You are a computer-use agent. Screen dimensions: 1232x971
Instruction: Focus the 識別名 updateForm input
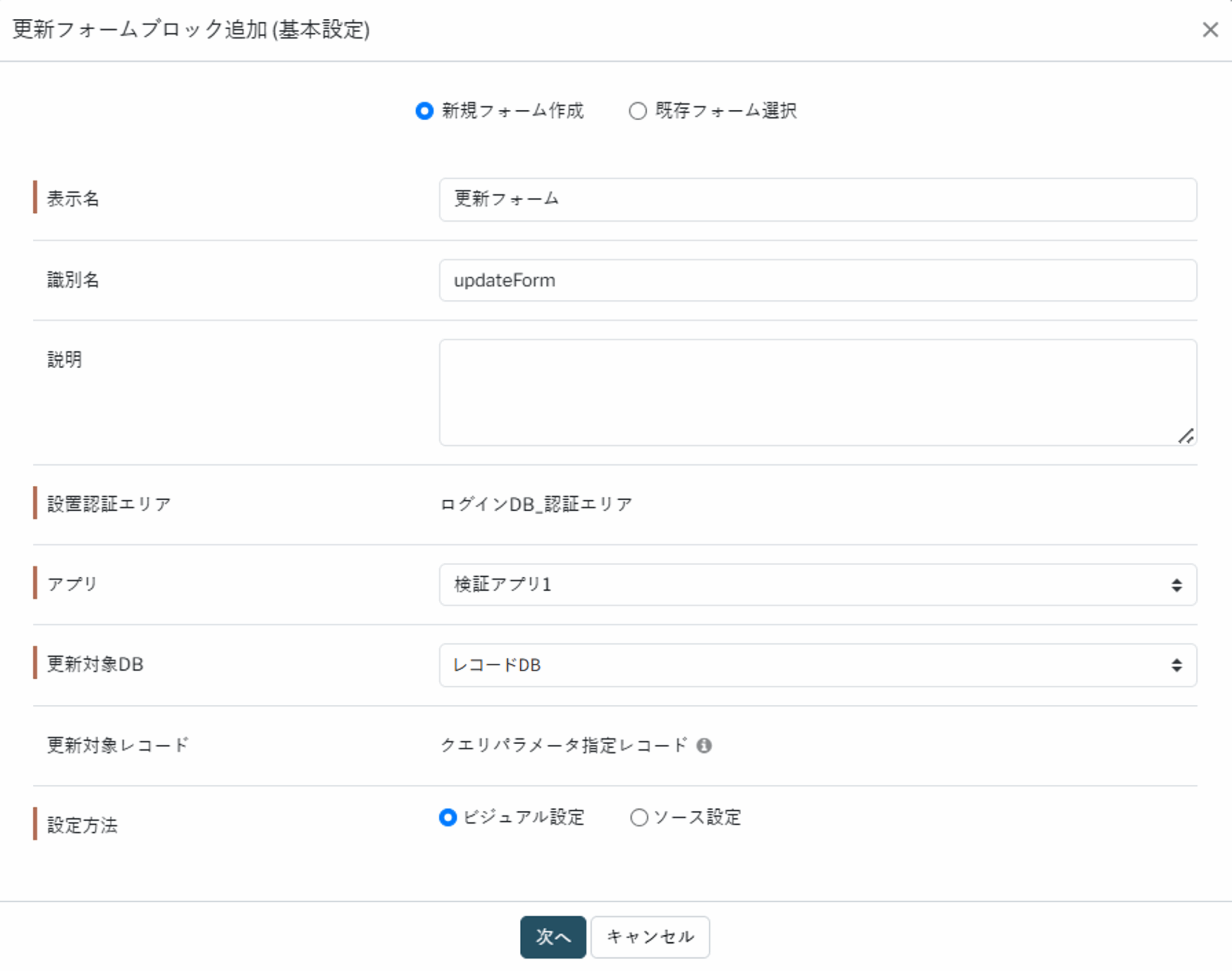tap(817, 280)
